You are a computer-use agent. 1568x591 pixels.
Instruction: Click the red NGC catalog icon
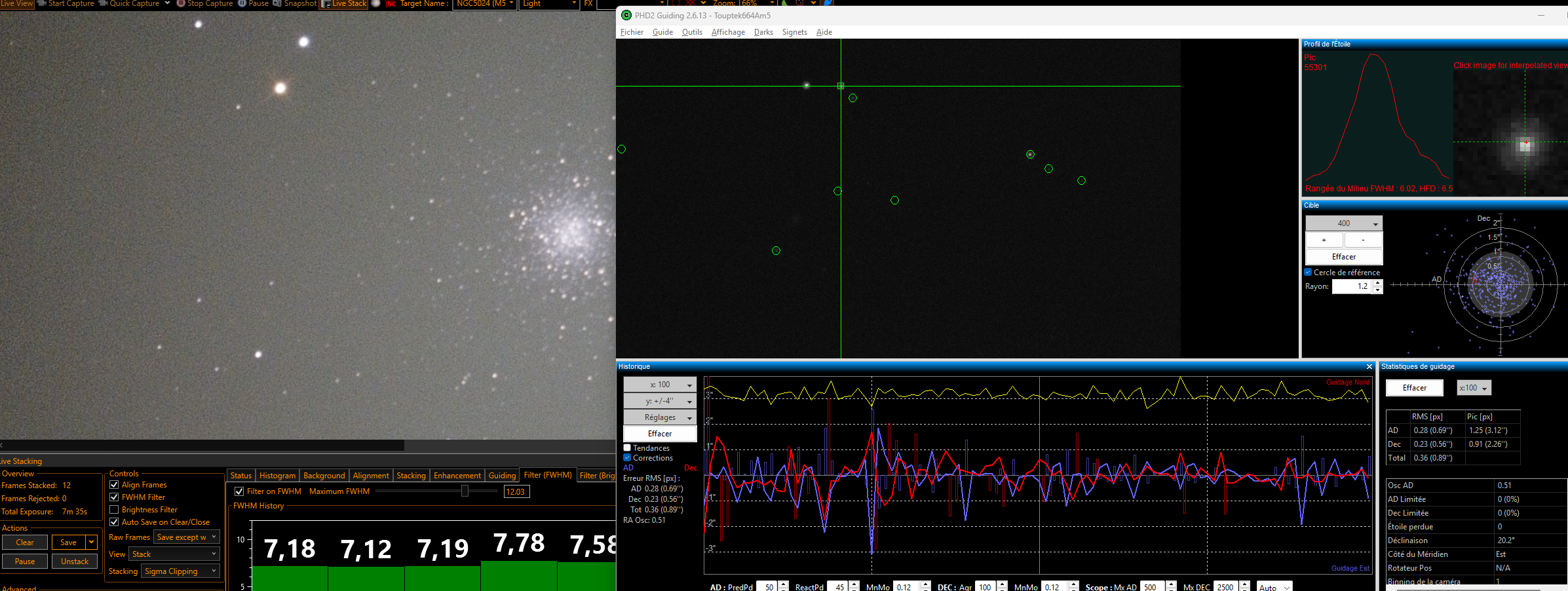coord(391,4)
